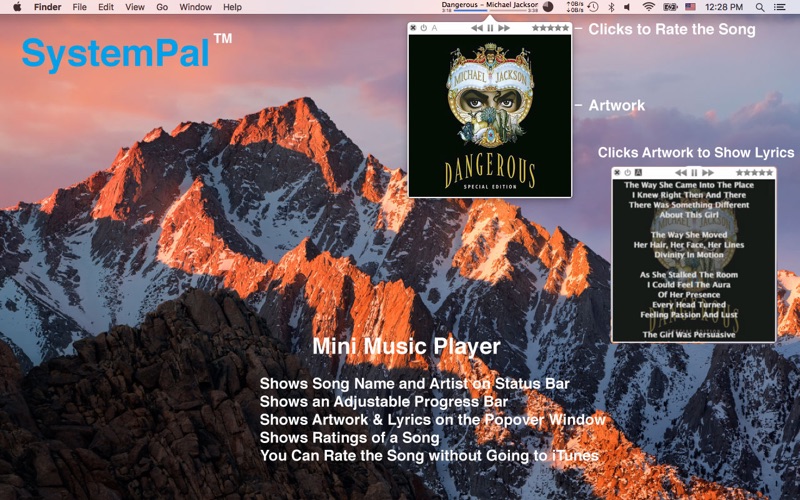Click lyric line 'I Could Feel The Aura'
Image resolution: width=800 pixels, height=500 pixels.
[x=689, y=285]
